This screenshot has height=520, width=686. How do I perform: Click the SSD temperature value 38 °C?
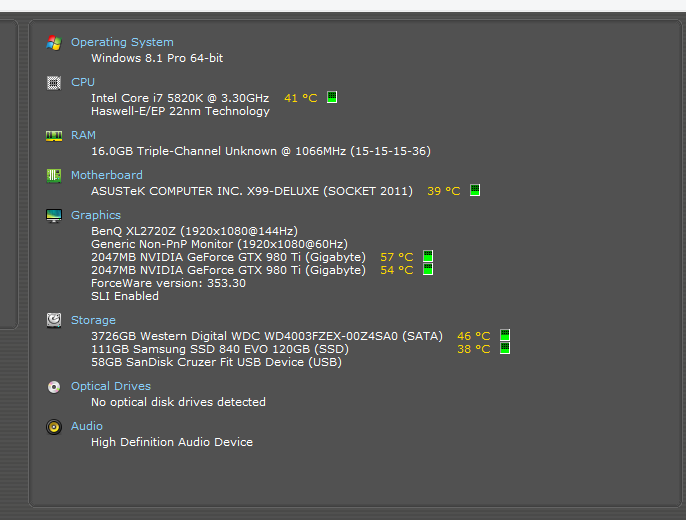click(474, 349)
